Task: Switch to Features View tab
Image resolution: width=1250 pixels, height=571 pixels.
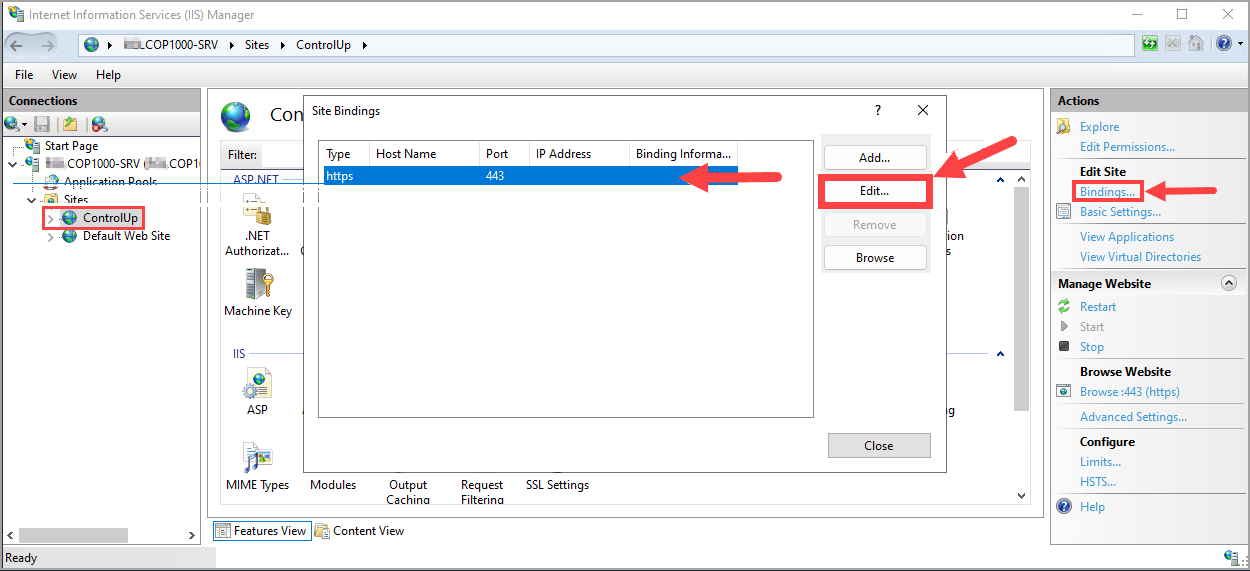Action: pyautogui.click(x=260, y=531)
